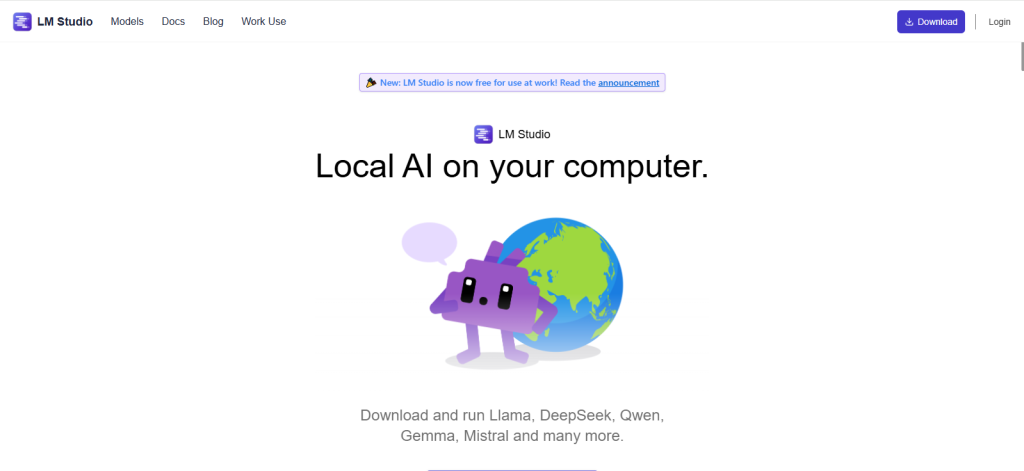1024x471 pixels.
Task: Follow the announcement link in the banner
Action: click(628, 83)
